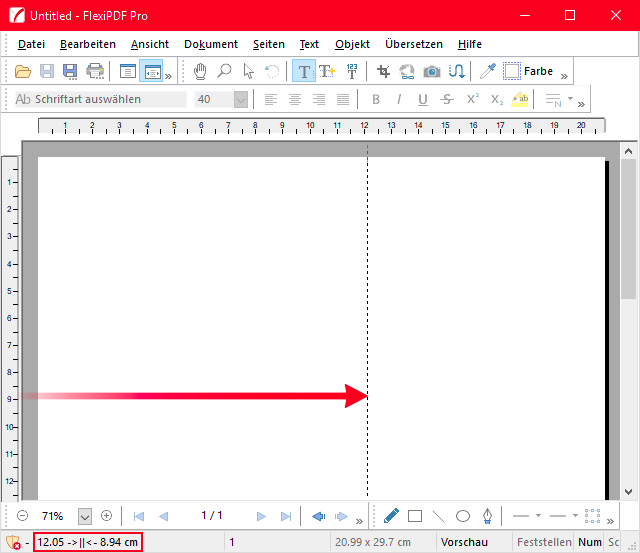Image resolution: width=640 pixels, height=553 pixels.
Task: Click the print icon
Action: click(95, 71)
